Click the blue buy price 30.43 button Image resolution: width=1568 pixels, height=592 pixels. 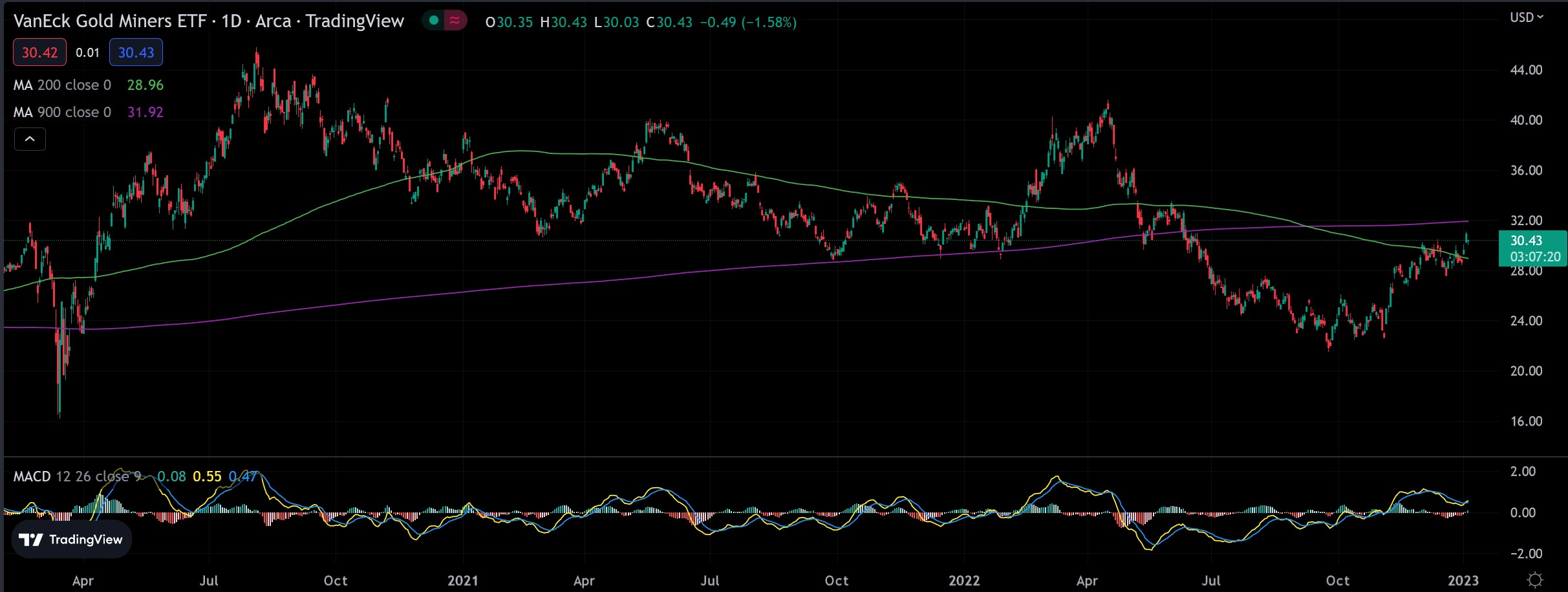coord(136,52)
